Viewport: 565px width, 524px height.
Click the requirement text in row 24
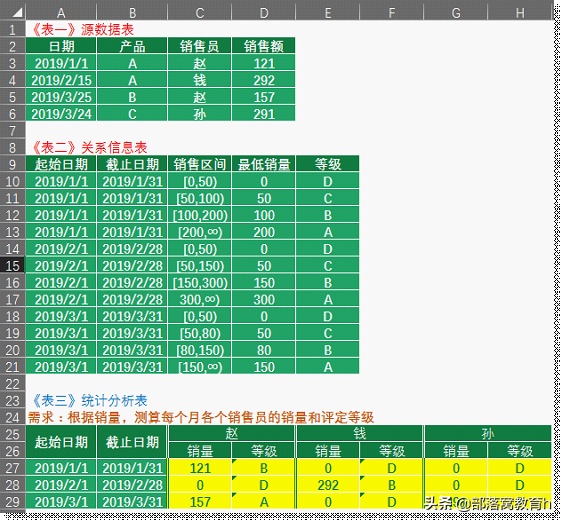pos(201,417)
